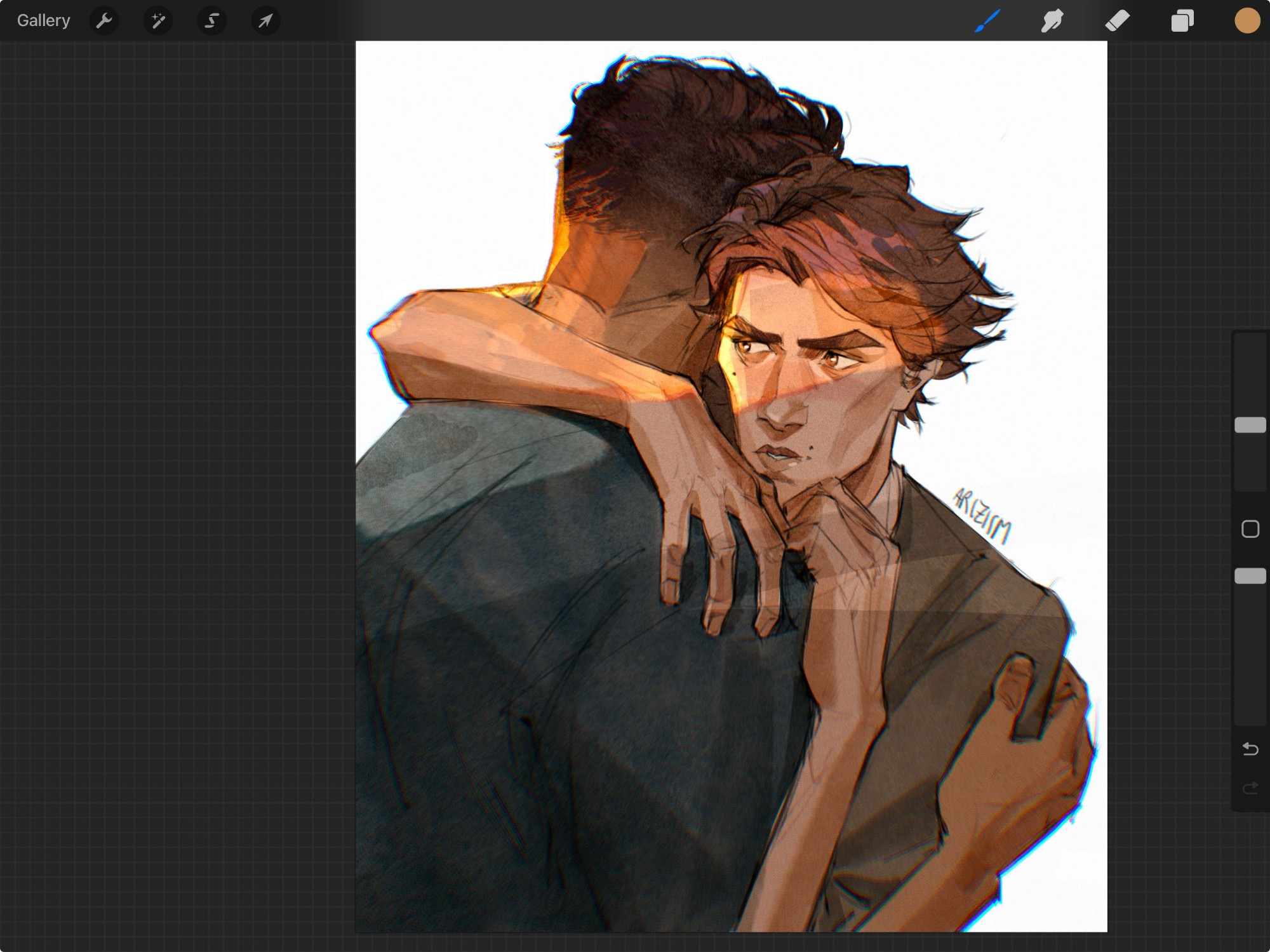1270x952 pixels.
Task: Open the Adjustments magic wand menu
Action: pyautogui.click(x=158, y=21)
